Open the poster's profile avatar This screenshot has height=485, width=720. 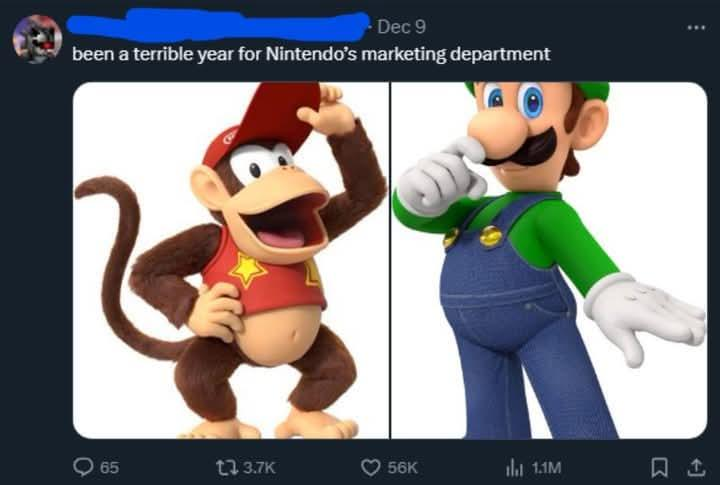point(37,39)
